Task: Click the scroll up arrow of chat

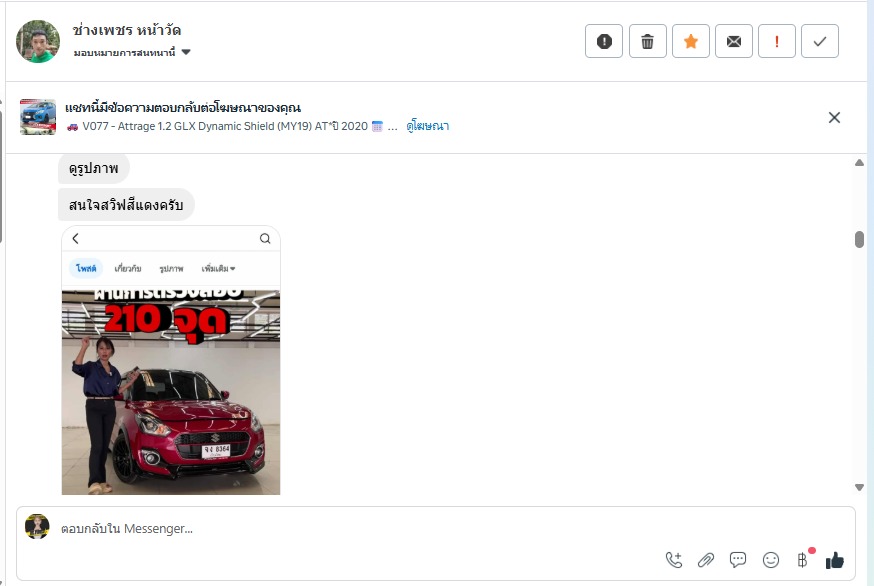Action: [x=859, y=163]
